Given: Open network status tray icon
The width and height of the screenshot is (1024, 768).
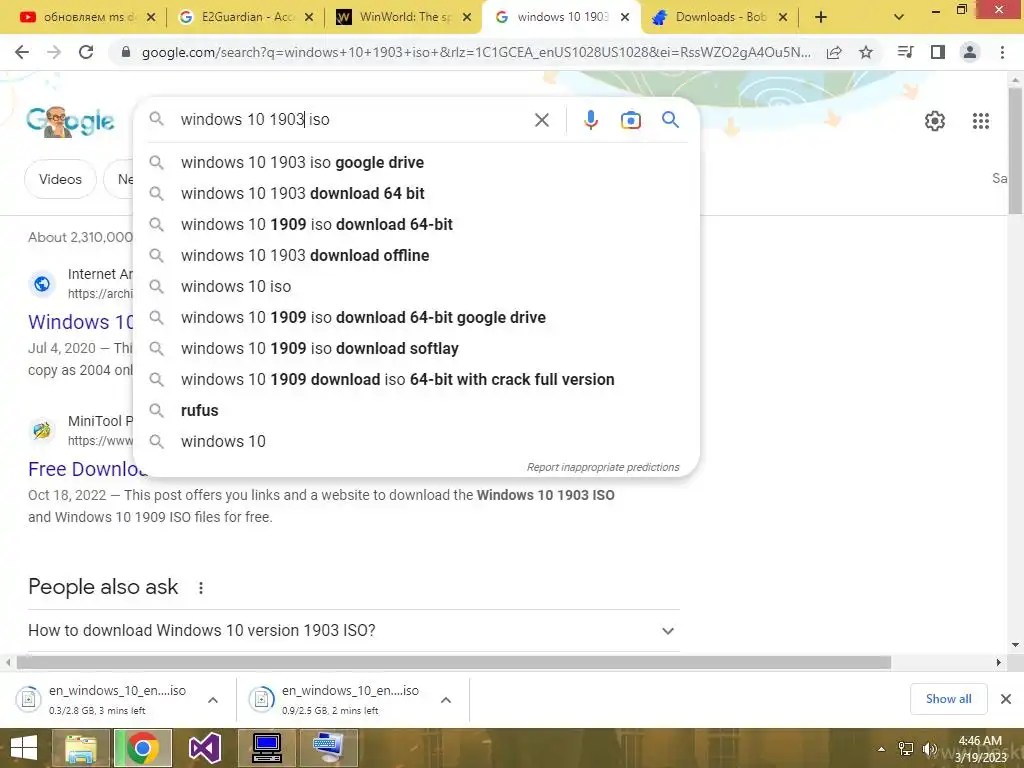Looking at the screenshot, I should coord(906,749).
